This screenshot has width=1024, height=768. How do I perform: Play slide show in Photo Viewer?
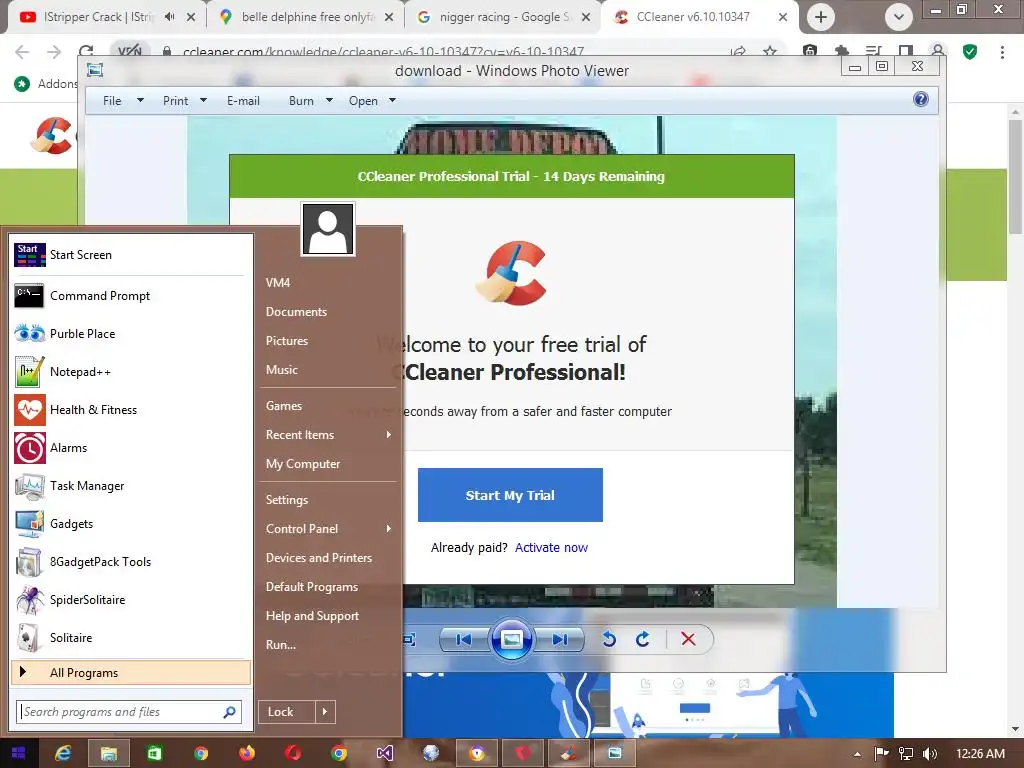click(x=511, y=639)
